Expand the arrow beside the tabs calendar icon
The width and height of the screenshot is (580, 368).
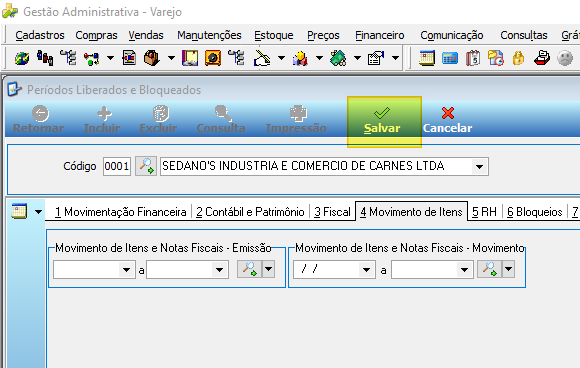pos(38,212)
